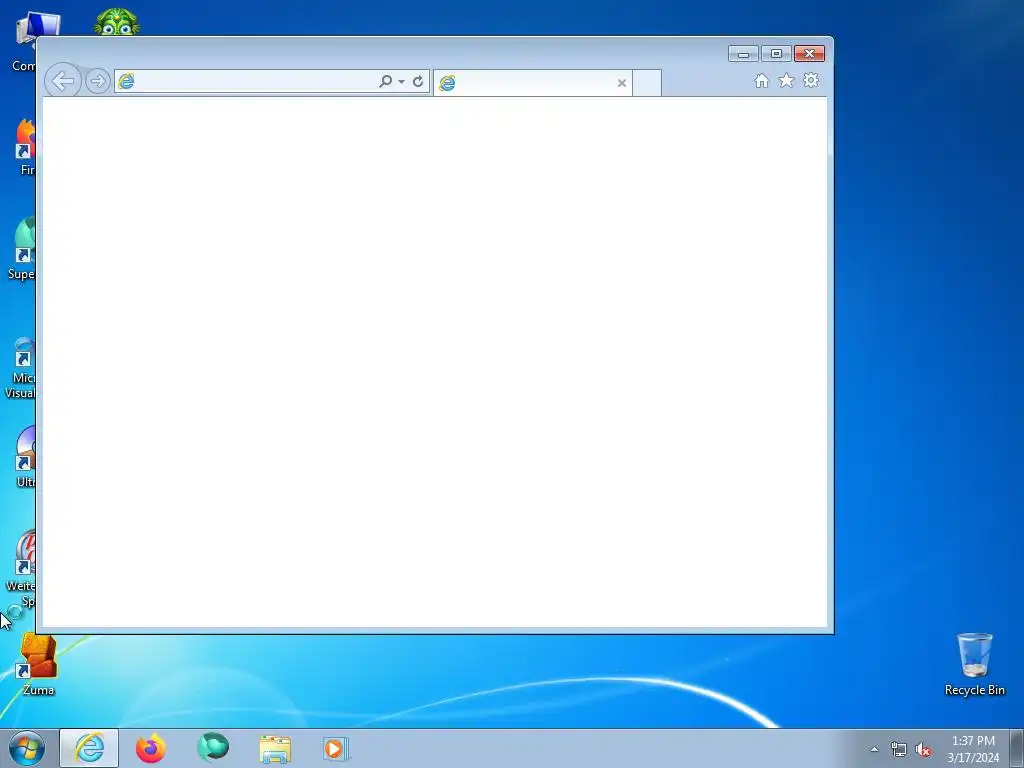This screenshot has height=768, width=1024.
Task: Select the green Zuma frog desktop icon
Action: (x=116, y=22)
